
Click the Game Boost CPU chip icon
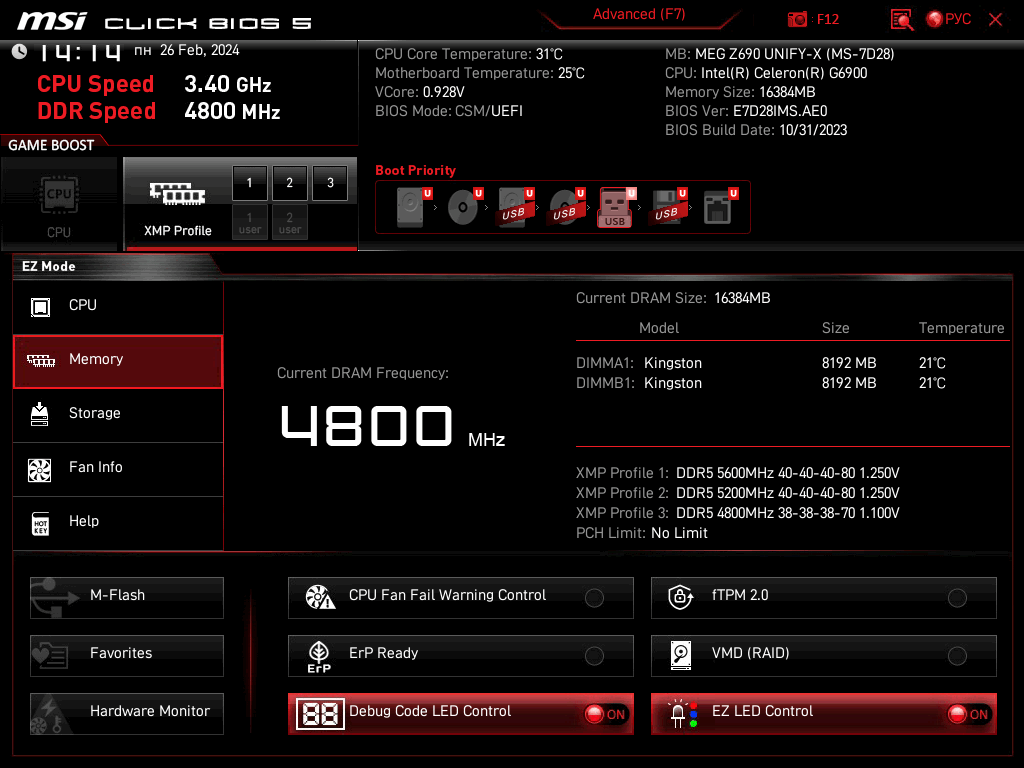click(59, 194)
